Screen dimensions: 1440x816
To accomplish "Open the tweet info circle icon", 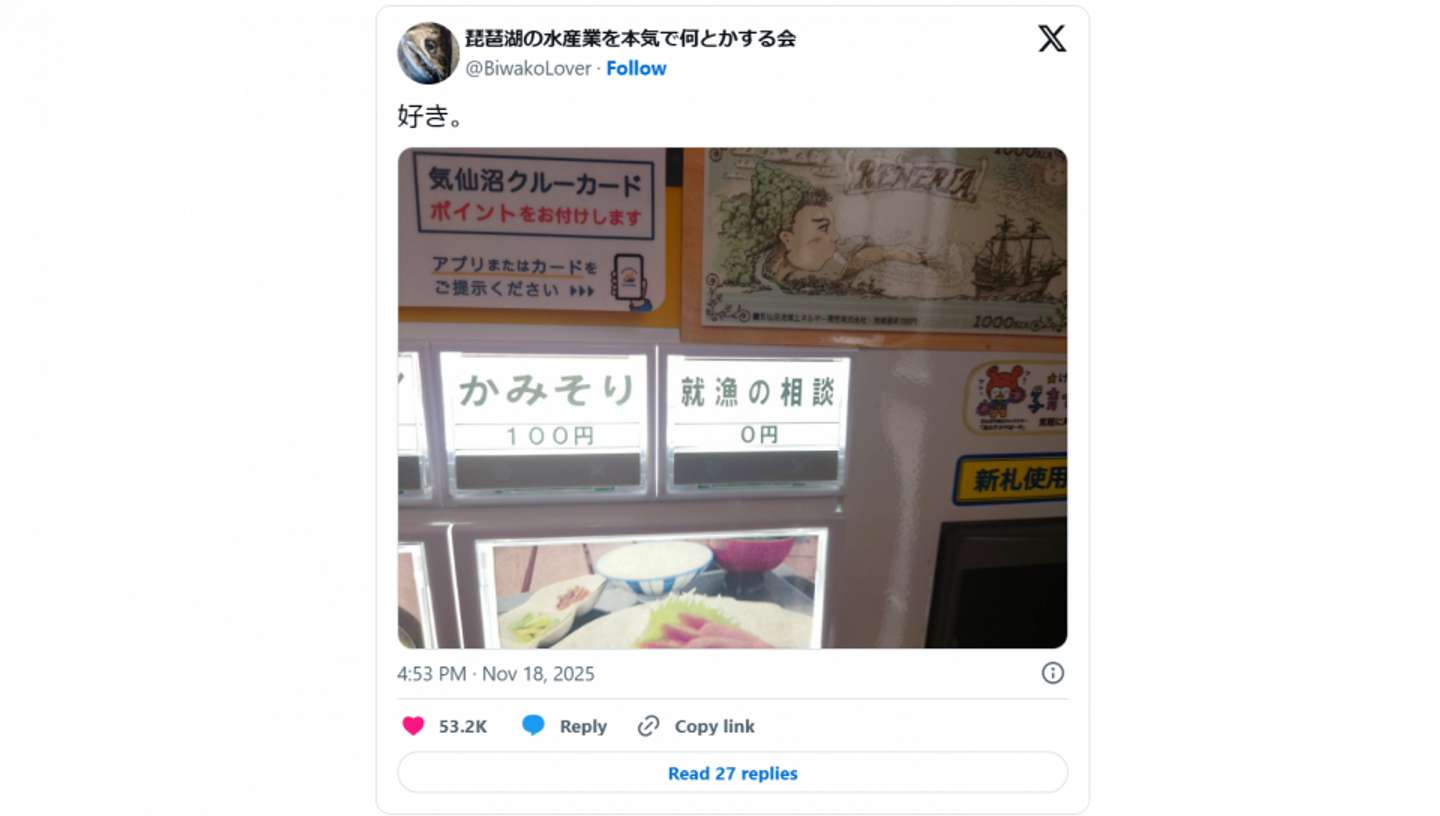I will click(1052, 673).
